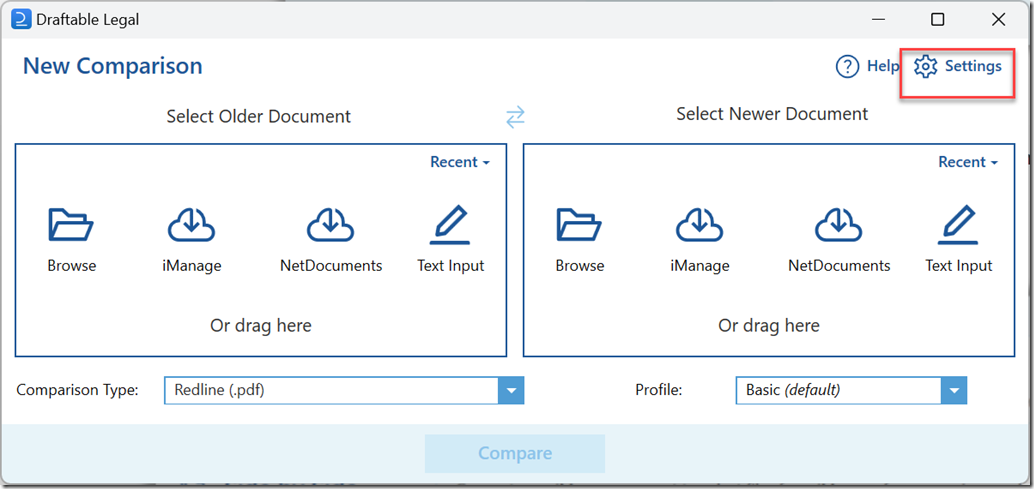Maximize the Draftable Legal window
Viewport: 1034px width, 489px height.
point(938,20)
